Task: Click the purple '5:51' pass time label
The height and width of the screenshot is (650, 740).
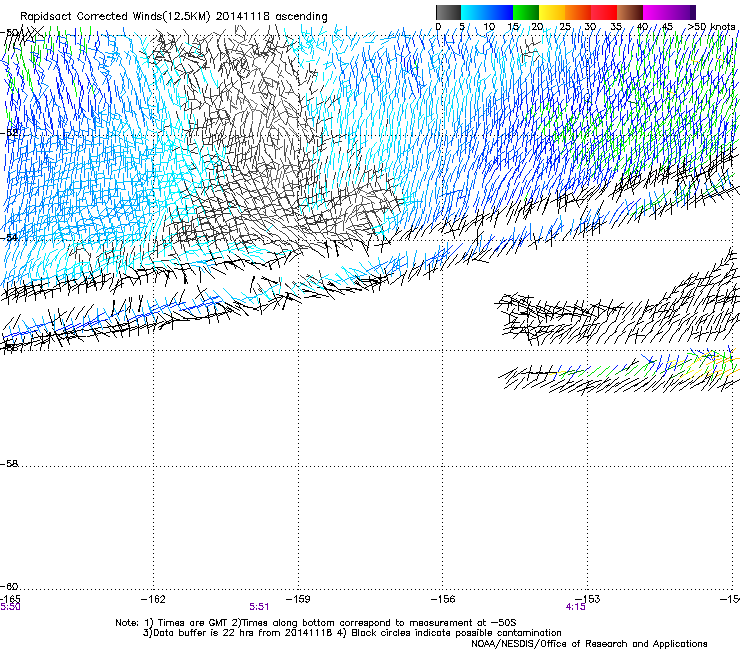Action: [x=259, y=607]
